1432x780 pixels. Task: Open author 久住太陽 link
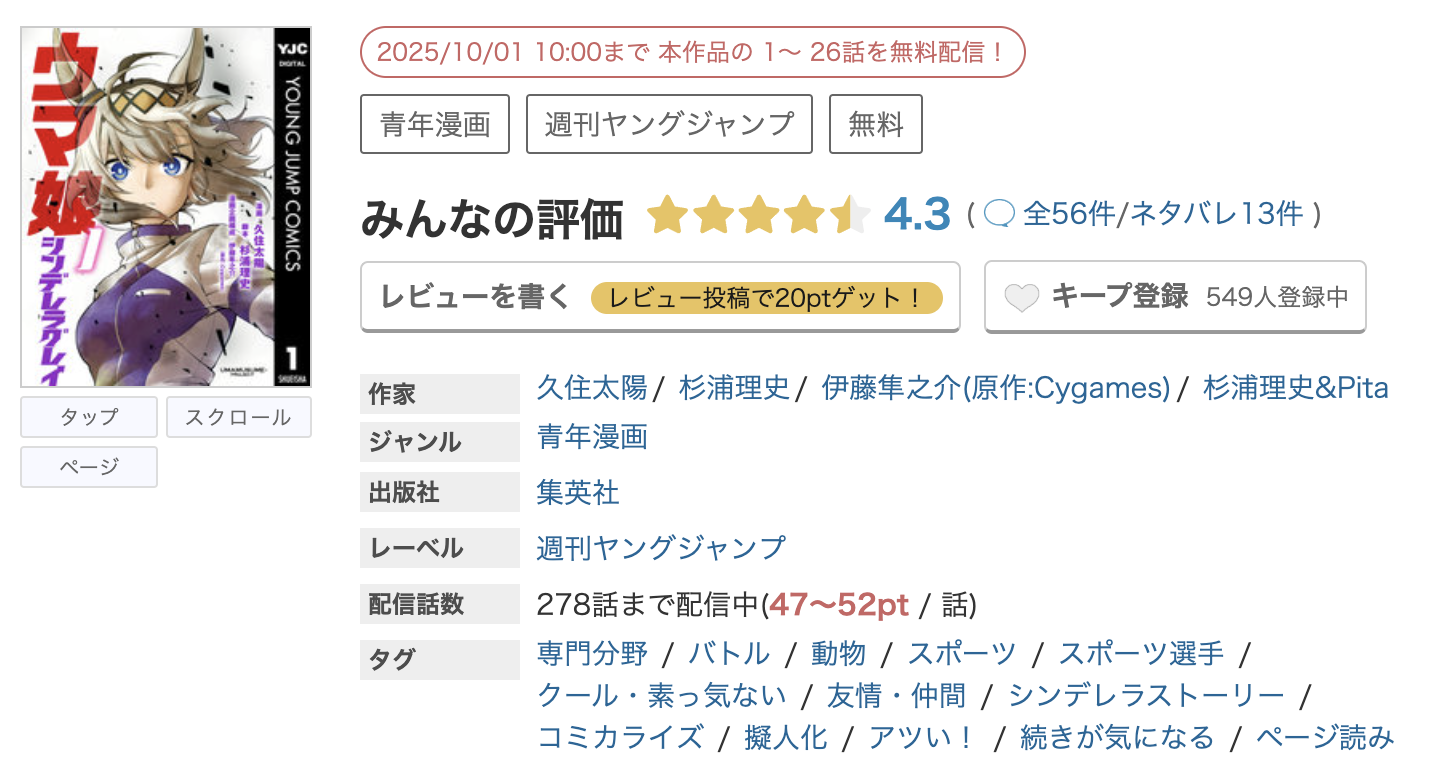[x=592, y=388]
